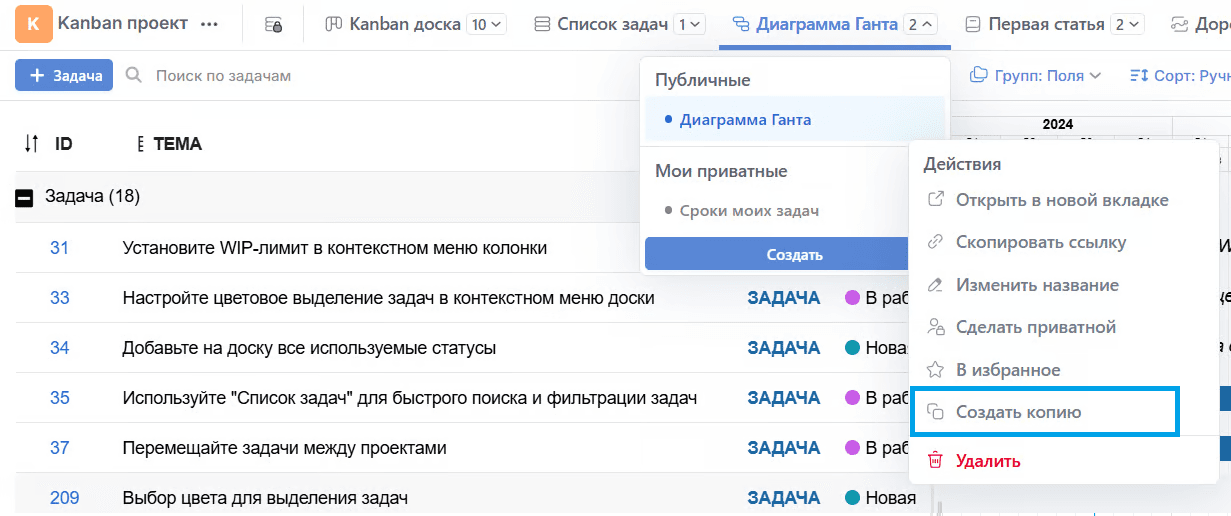Click the link icon for Скопировать ссылку
Screen dimensions: 1231x516
click(x=935, y=242)
